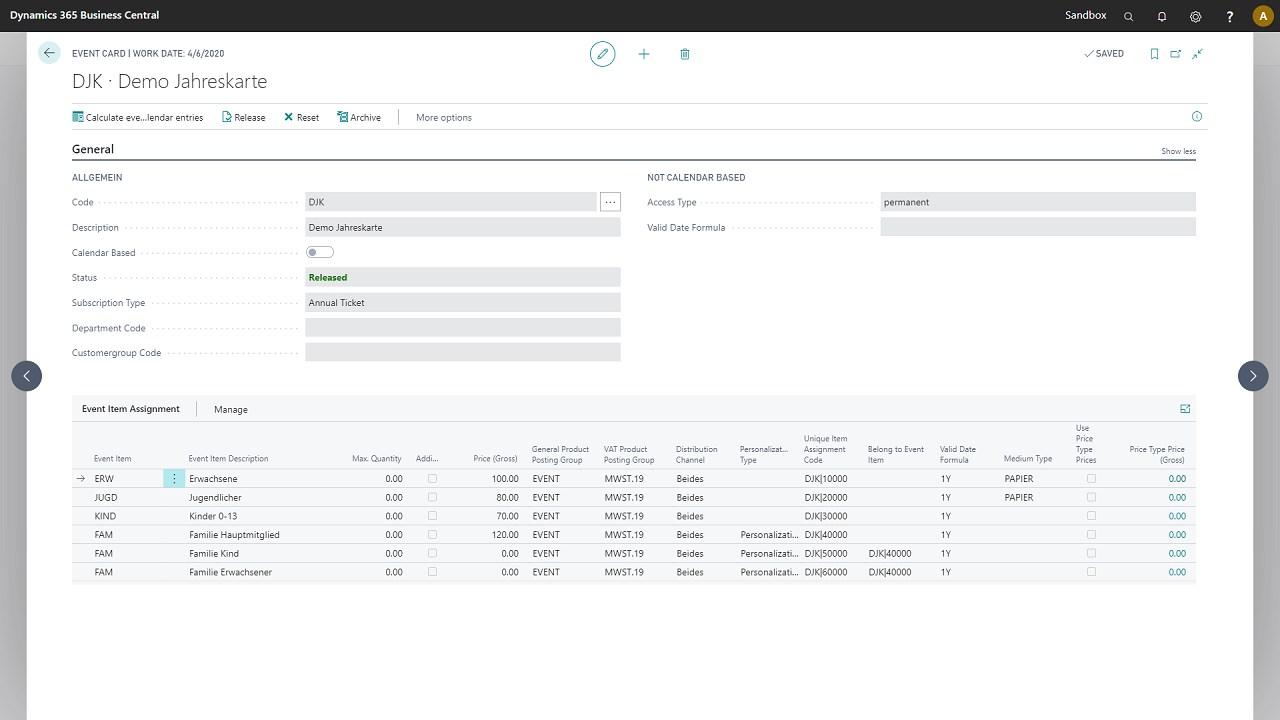Screen dimensions: 1280x720
Task: Click the delete trash can icon
Action: [x=685, y=54]
